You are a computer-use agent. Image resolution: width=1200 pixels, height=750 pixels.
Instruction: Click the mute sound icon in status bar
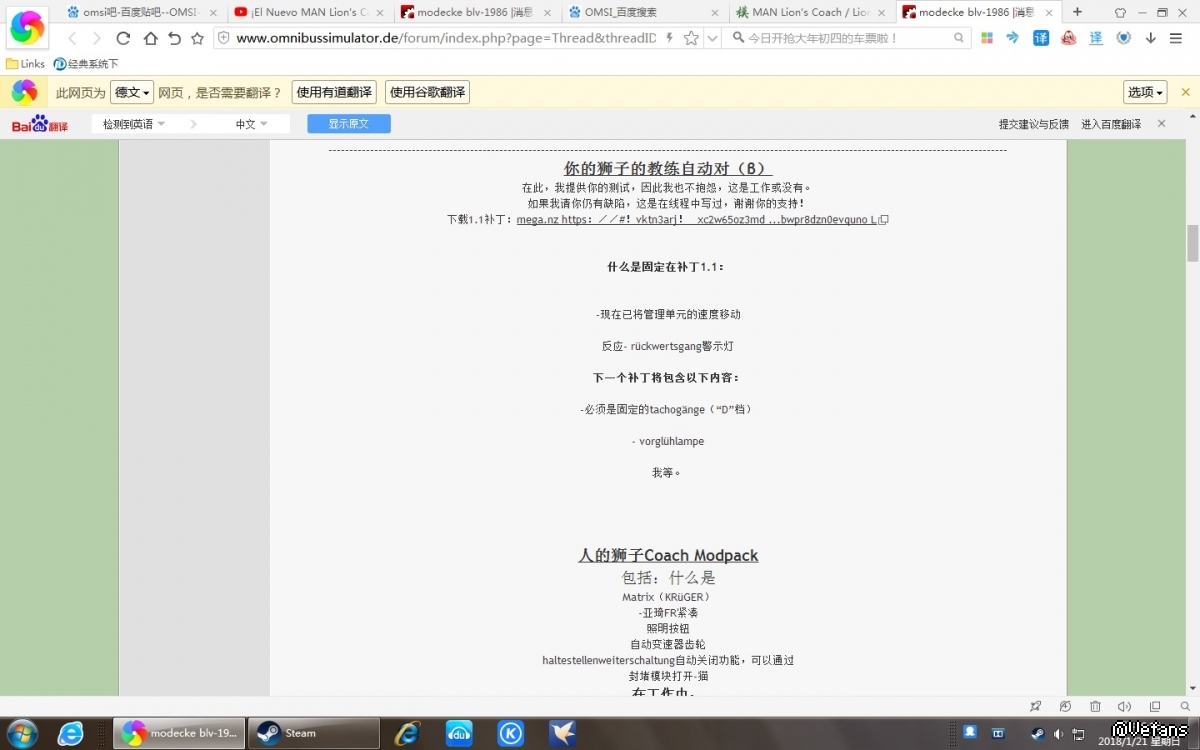[x=1124, y=707]
